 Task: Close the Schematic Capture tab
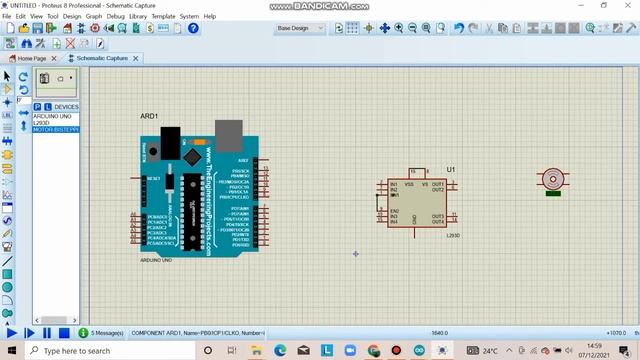tap(136, 58)
